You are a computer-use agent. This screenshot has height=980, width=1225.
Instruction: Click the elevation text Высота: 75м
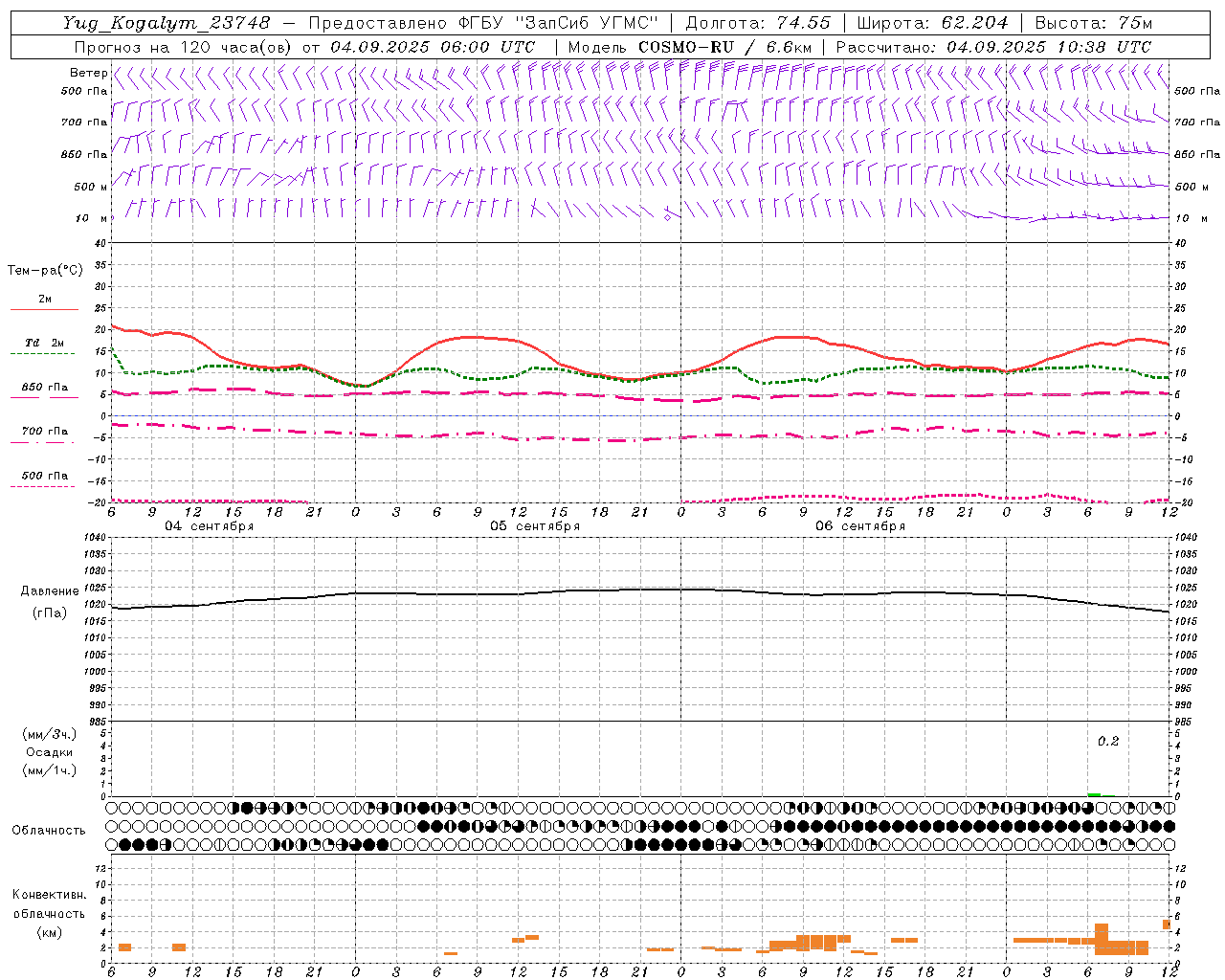coord(1093,23)
